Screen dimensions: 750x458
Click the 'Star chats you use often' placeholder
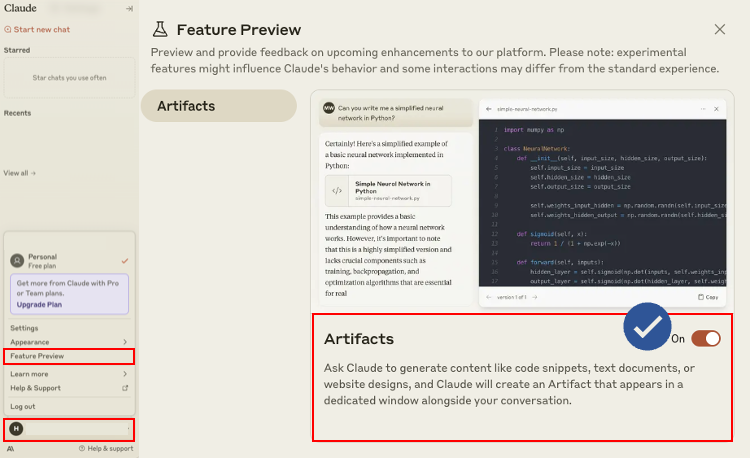[69, 78]
